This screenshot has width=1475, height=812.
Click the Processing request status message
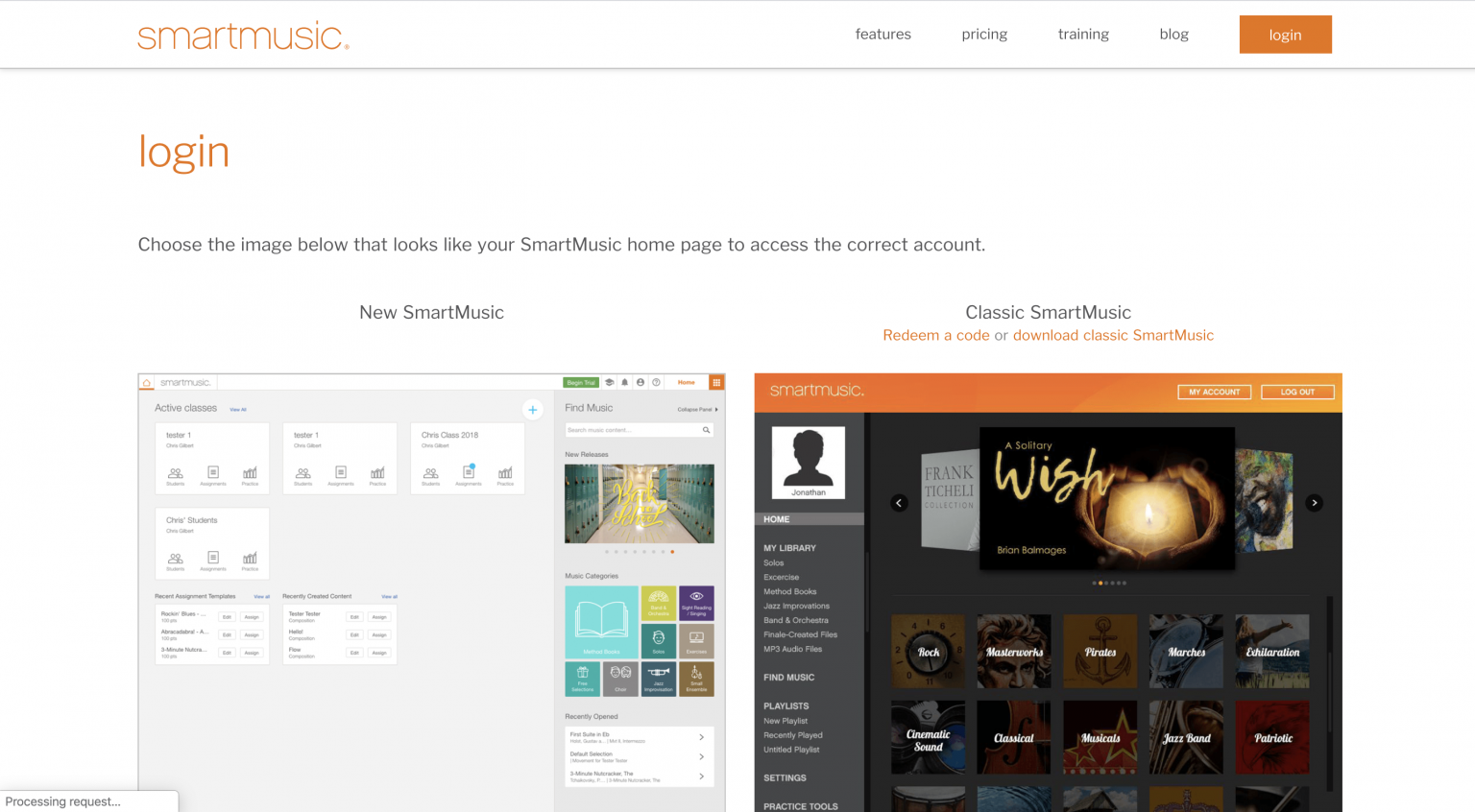point(63,801)
